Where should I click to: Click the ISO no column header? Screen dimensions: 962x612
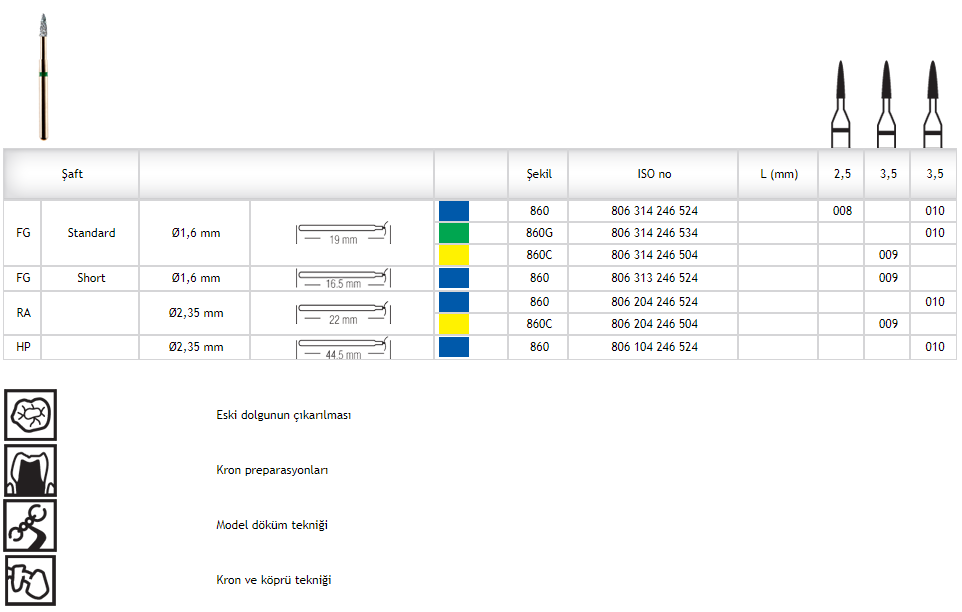(654, 174)
